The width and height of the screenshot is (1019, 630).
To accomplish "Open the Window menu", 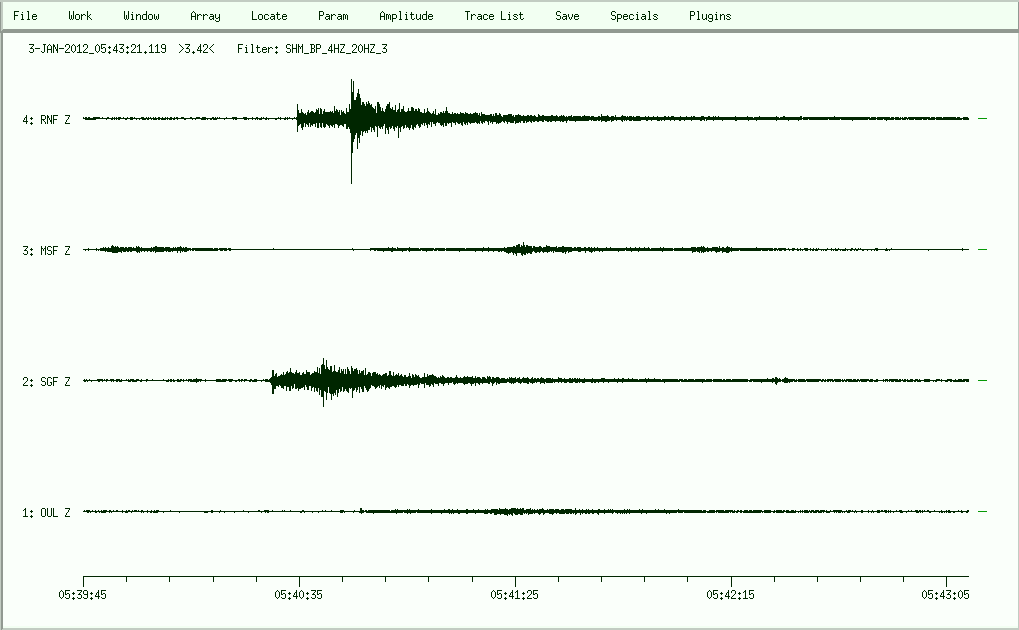I will tap(141, 16).
